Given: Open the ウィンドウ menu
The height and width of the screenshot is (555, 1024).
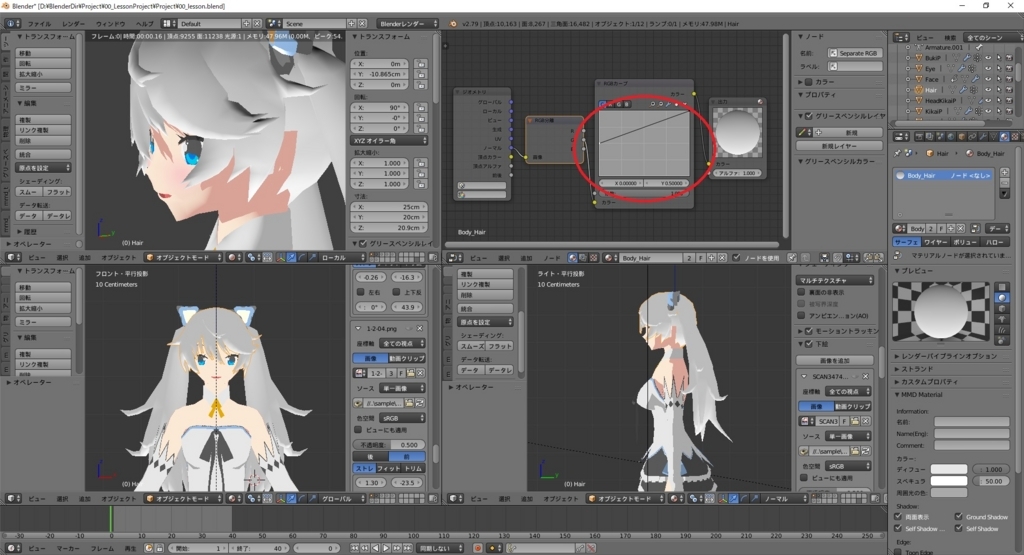Looking at the screenshot, I should point(110,24).
